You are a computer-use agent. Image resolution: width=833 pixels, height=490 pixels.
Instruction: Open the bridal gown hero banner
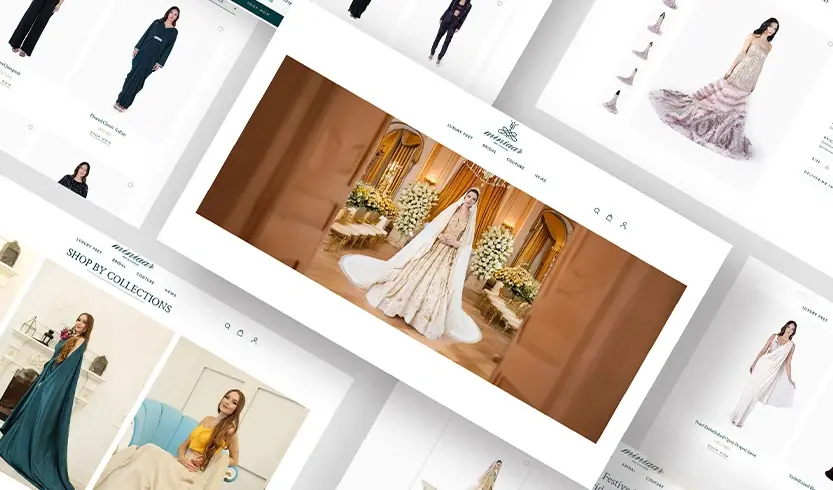pos(441,249)
